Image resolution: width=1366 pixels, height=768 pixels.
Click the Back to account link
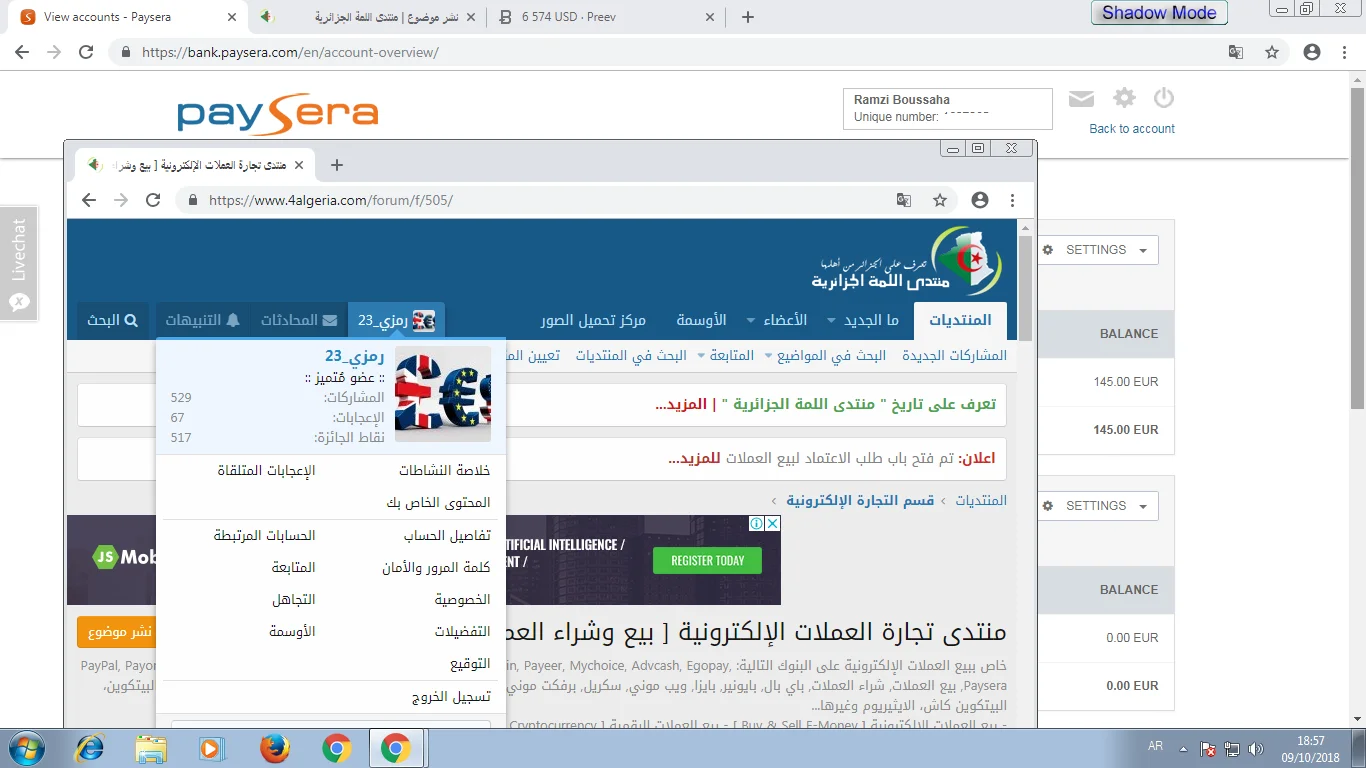tap(1132, 129)
